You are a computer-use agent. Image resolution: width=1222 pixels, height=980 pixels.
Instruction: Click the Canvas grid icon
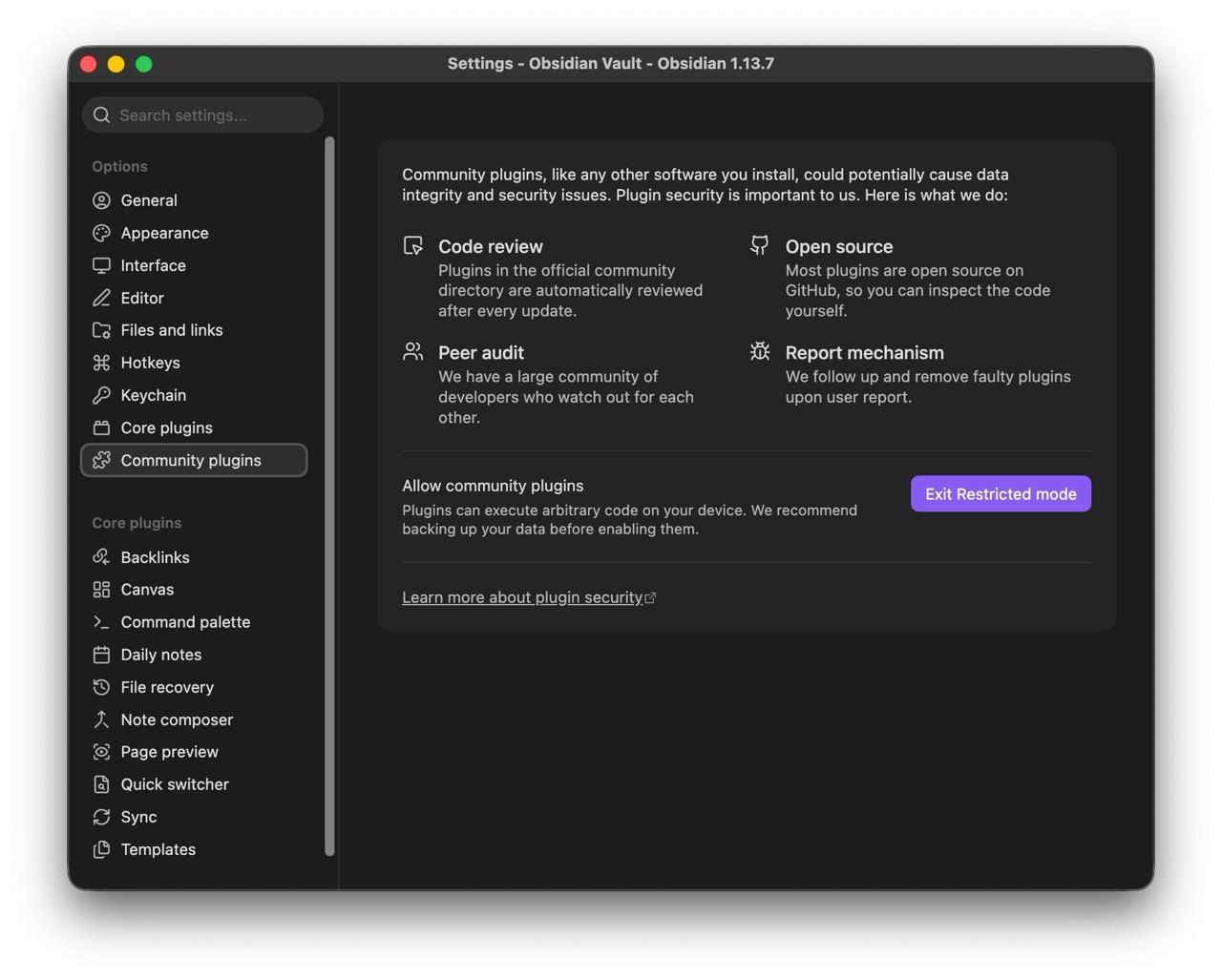tap(101, 590)
